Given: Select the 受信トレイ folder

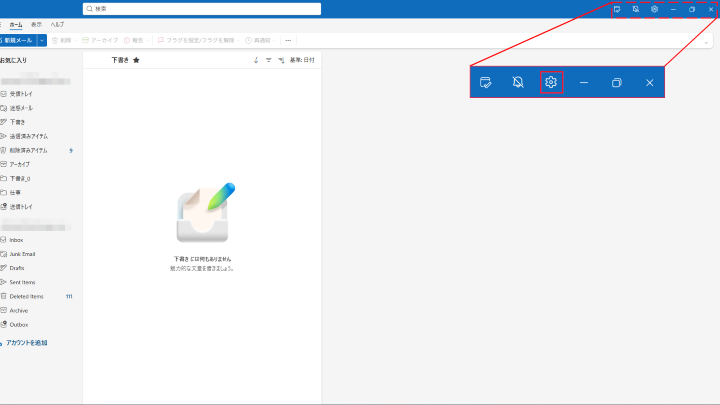Looking at the screenshot, I should (x=20, y=93).
